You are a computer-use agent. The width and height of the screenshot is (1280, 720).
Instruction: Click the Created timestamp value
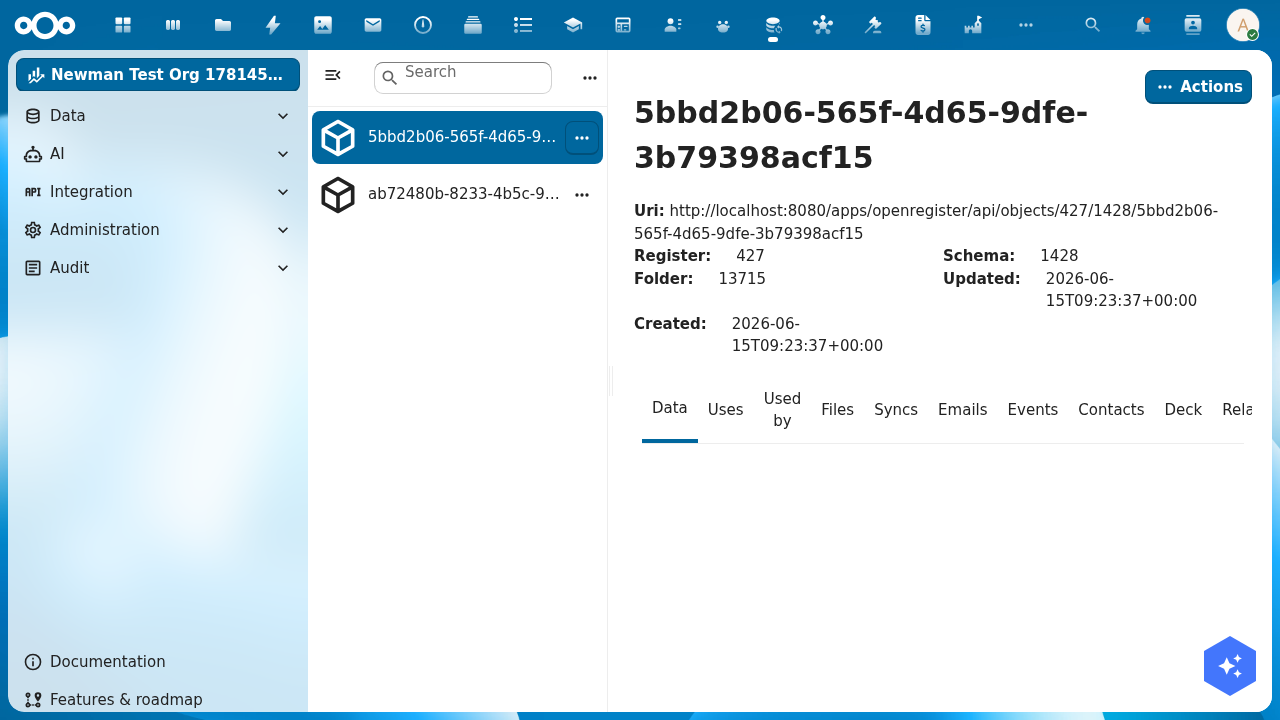point(807,335)
